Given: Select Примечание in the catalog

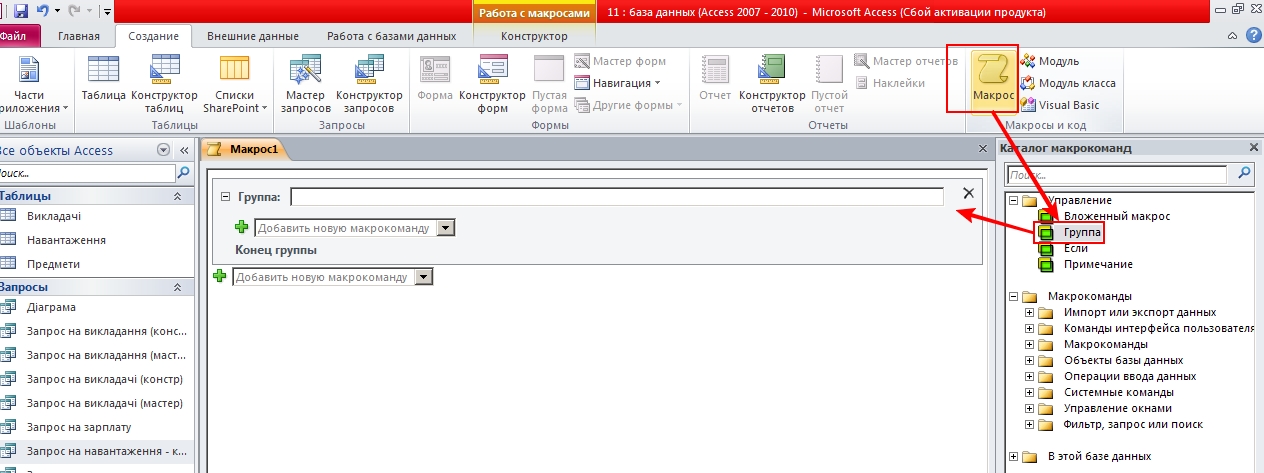Looking at the screenshot, I should pyautogui.click(x=1098, y=264).
